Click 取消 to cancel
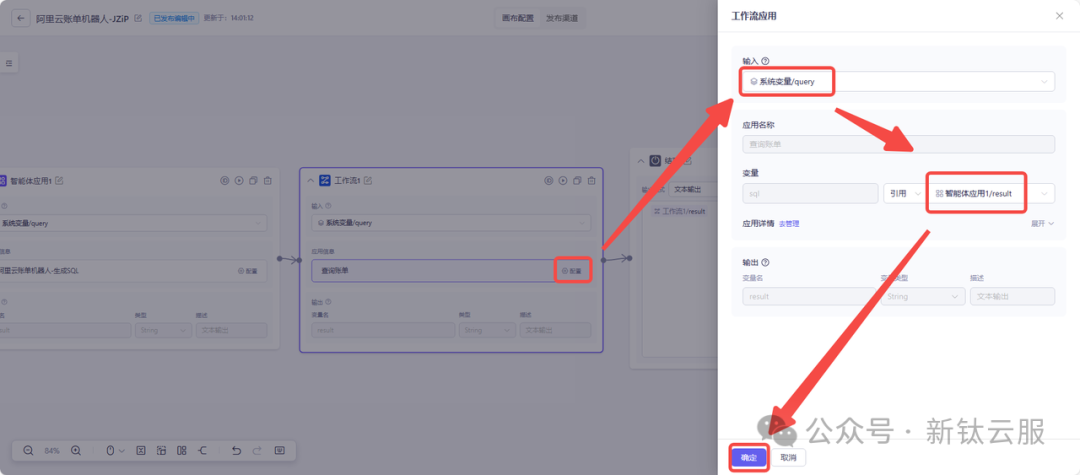This screenshot has width=1080, height=475. coord(789,457)
